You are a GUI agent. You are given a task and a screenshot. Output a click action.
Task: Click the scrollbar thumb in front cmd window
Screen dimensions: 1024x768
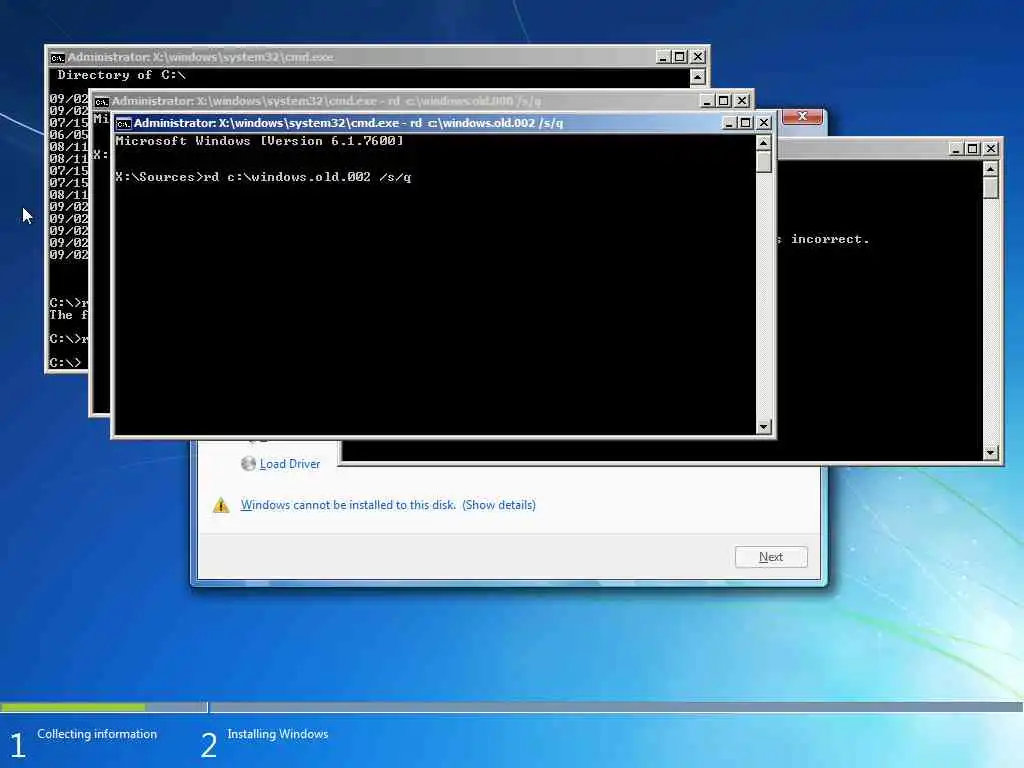763,161
